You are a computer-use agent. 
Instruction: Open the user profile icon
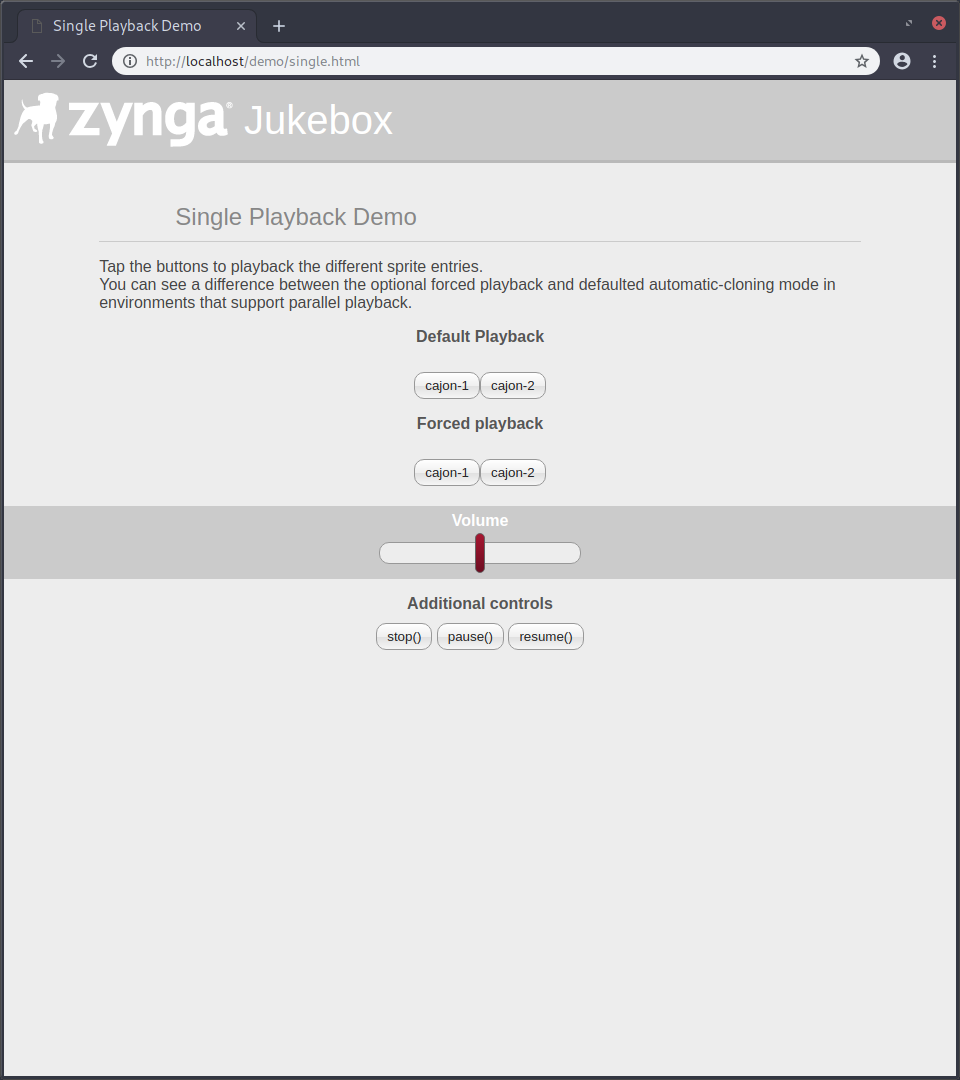[x=902, y=61]
